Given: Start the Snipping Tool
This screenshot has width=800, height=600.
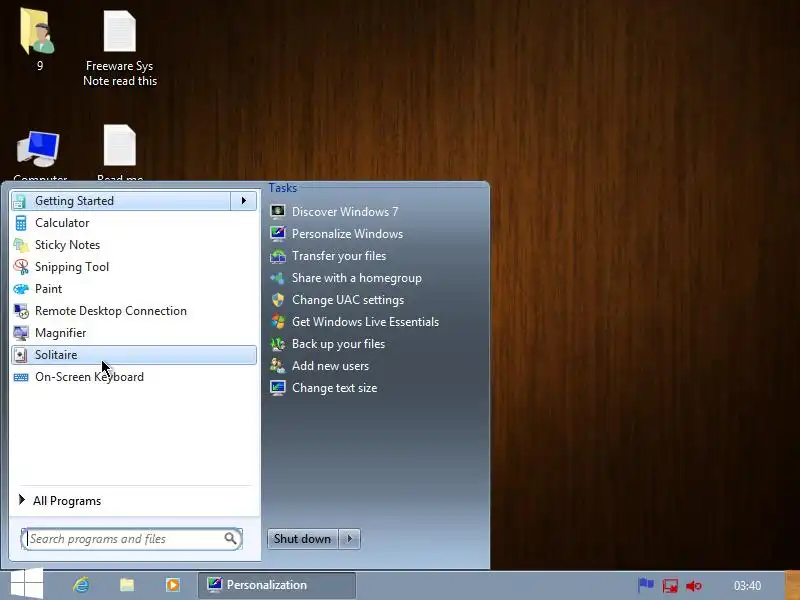Looking at the screenshot, I should click(x=71, y=267).
